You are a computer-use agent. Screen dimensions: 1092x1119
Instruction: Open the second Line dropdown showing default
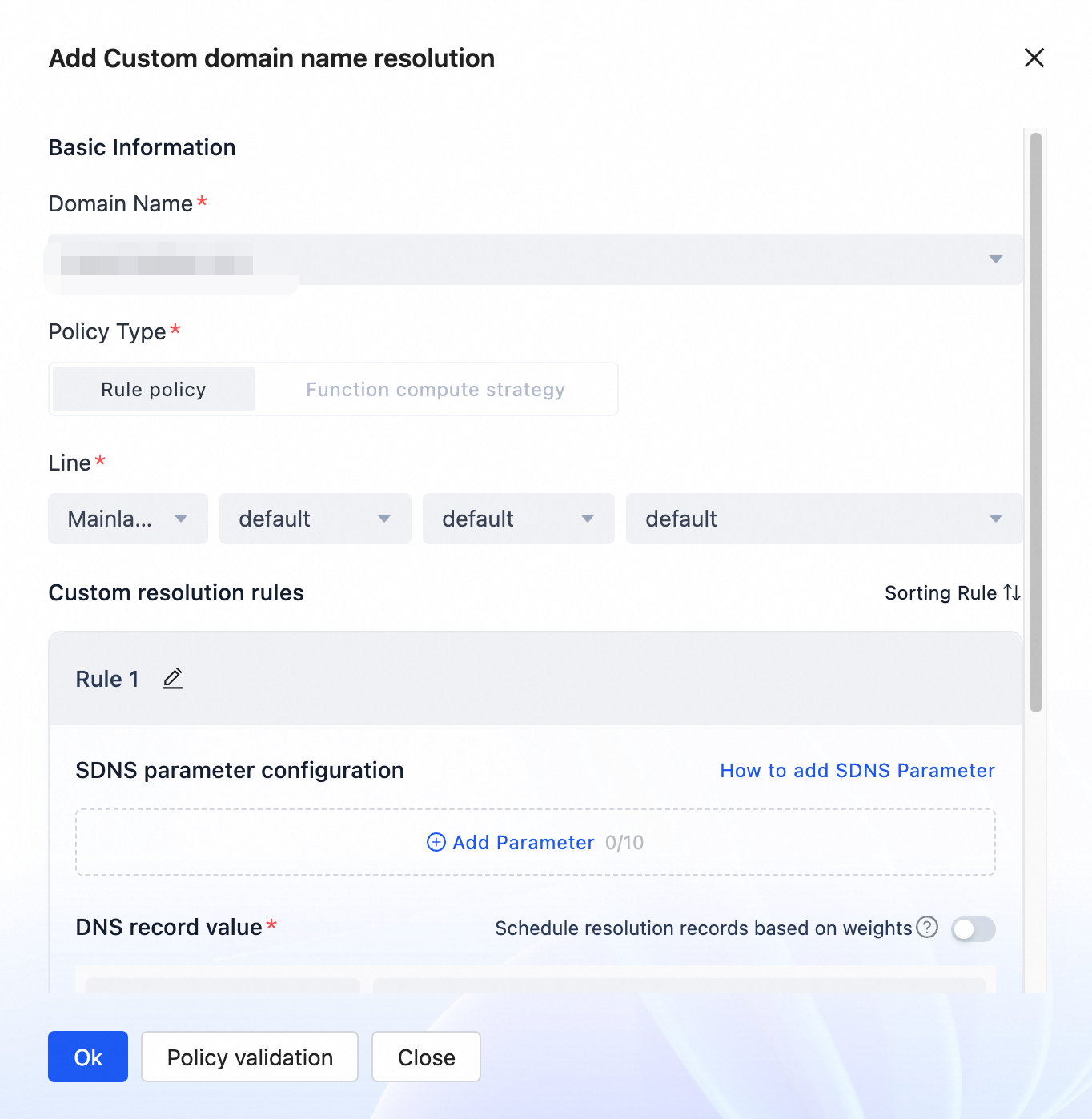315,519
